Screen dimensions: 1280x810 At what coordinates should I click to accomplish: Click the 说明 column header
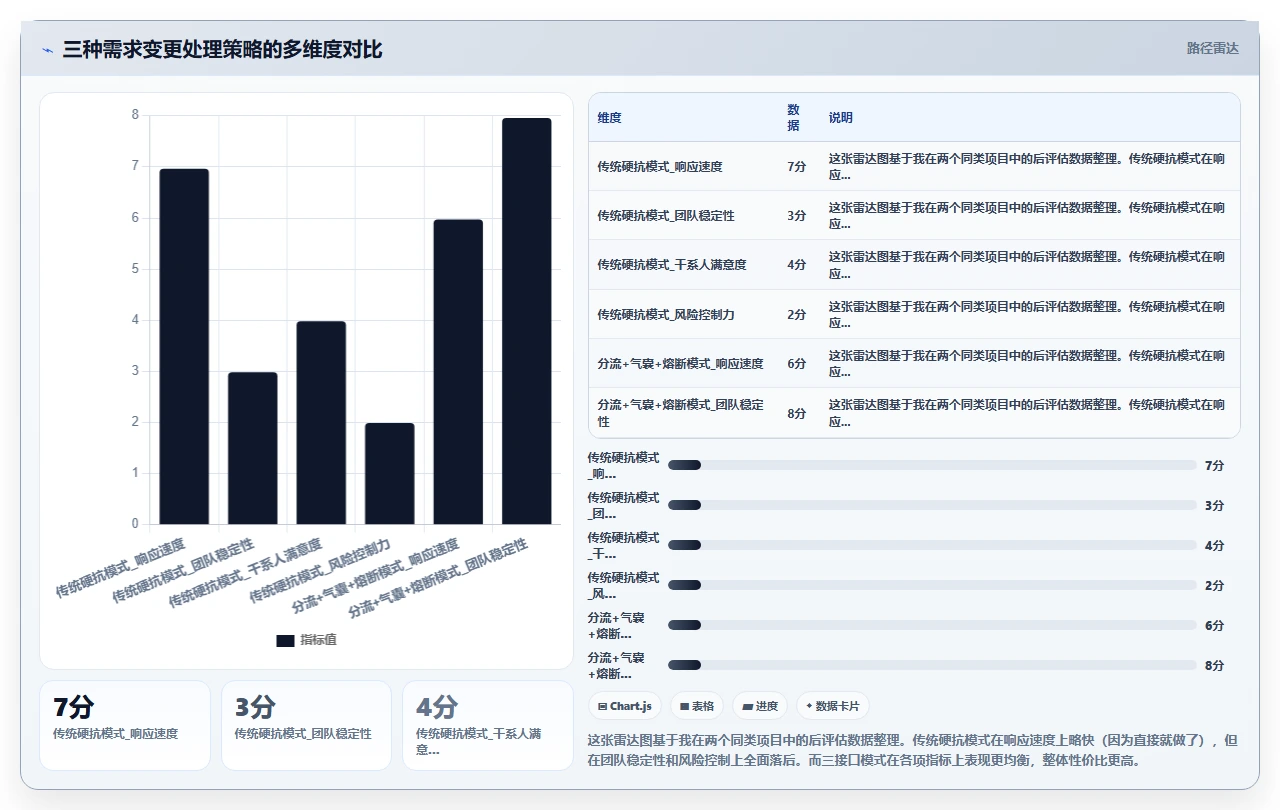point(840,118)
